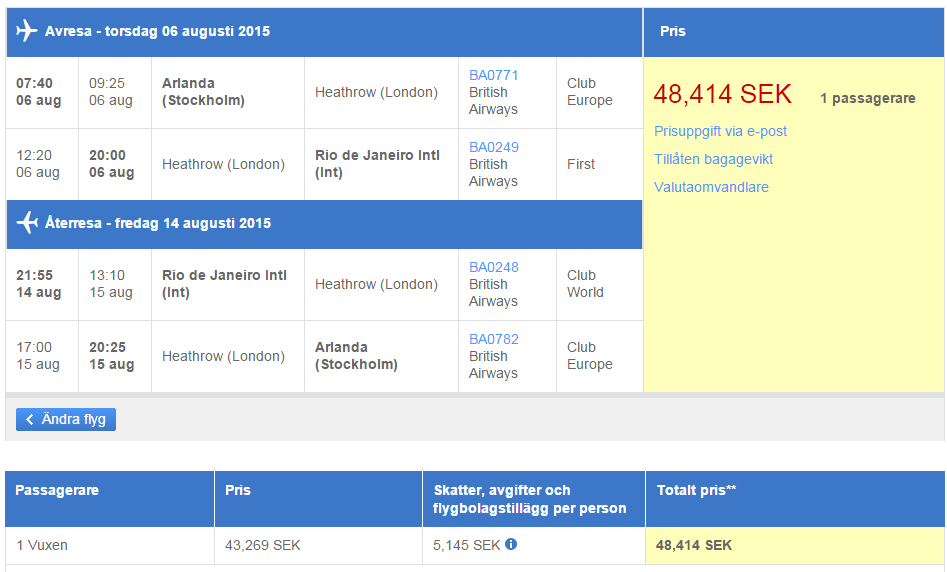Click the 48,414 SEK red price

722,95
